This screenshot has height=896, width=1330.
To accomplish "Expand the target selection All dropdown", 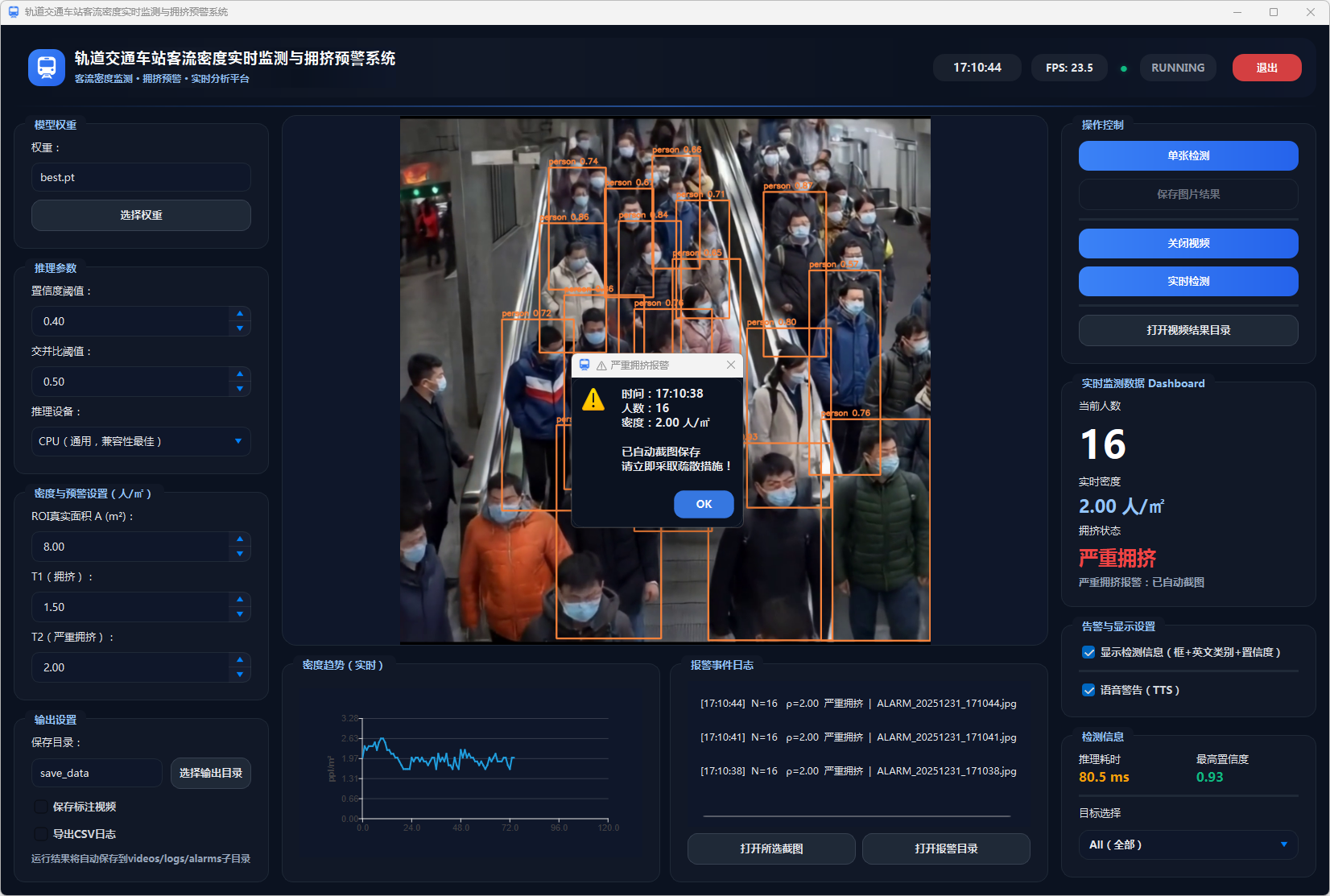I will pyautogui.click(x=1187, y=844).
